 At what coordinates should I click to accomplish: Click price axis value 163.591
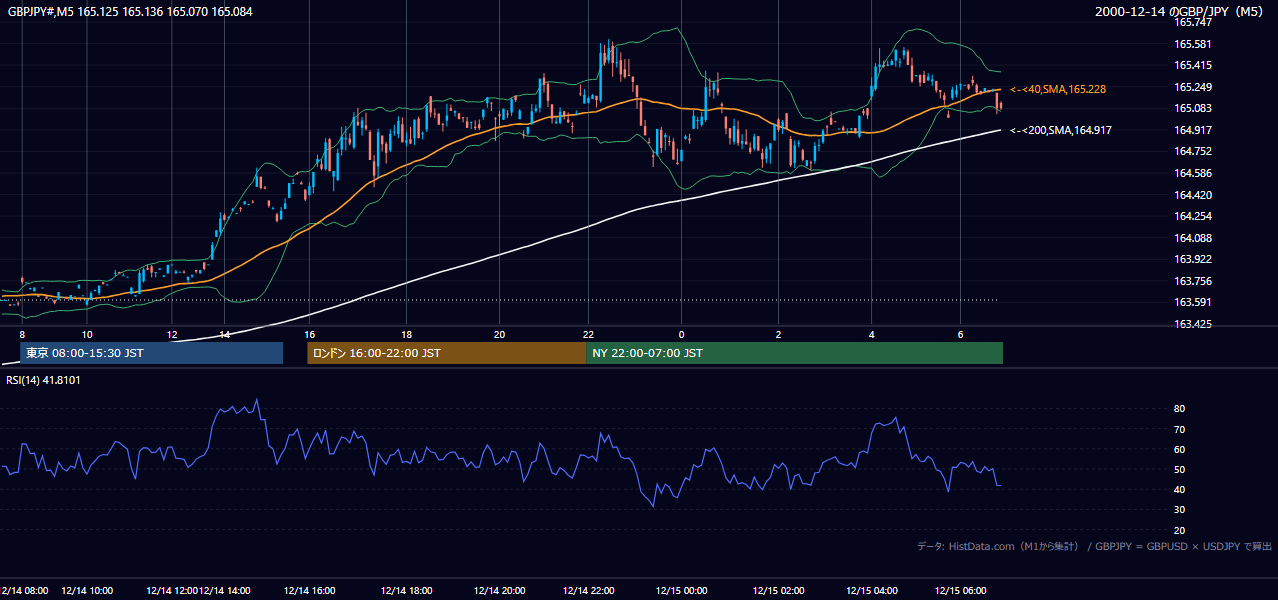pyautogui.click(x=1192, y=303)
